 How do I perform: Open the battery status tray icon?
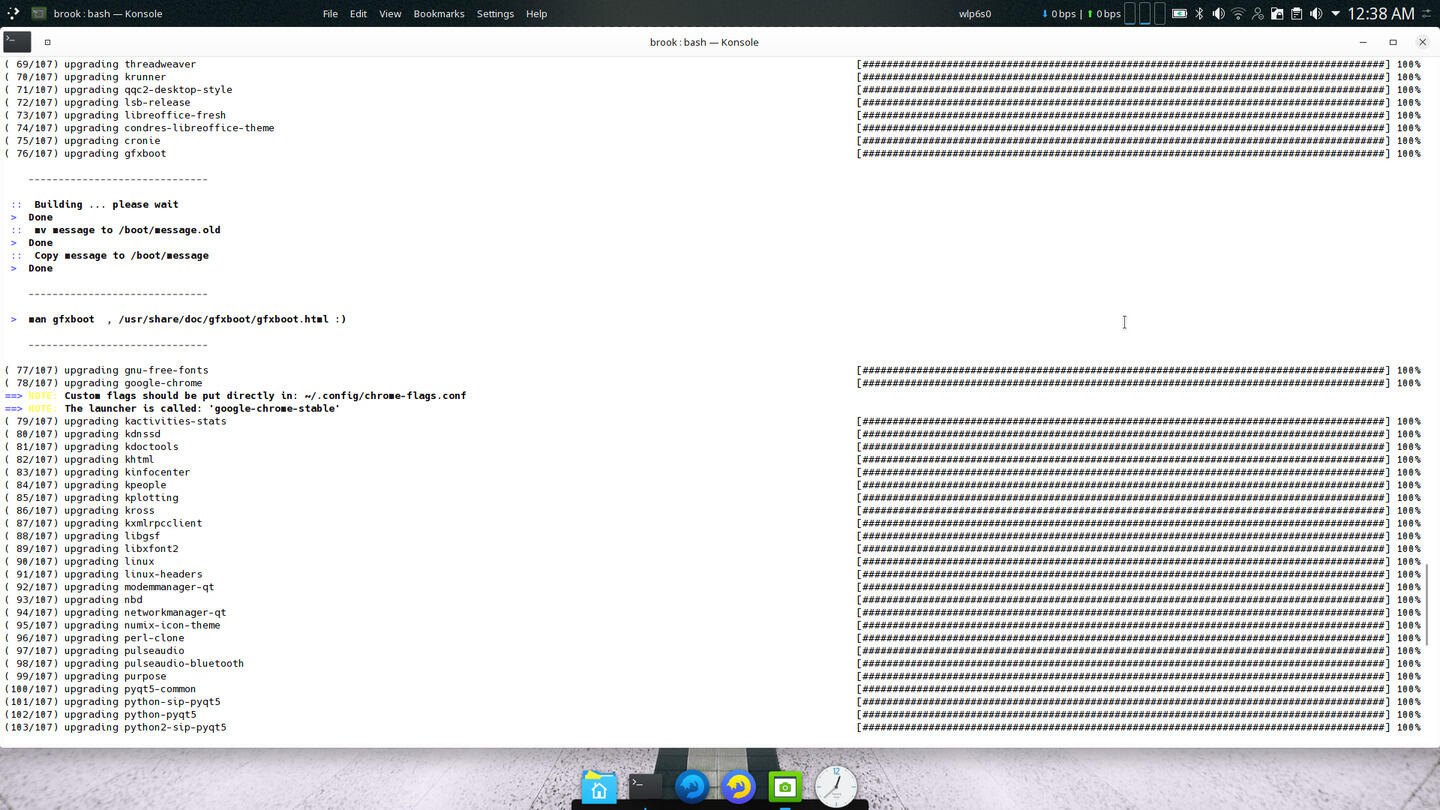[1179, 14]
